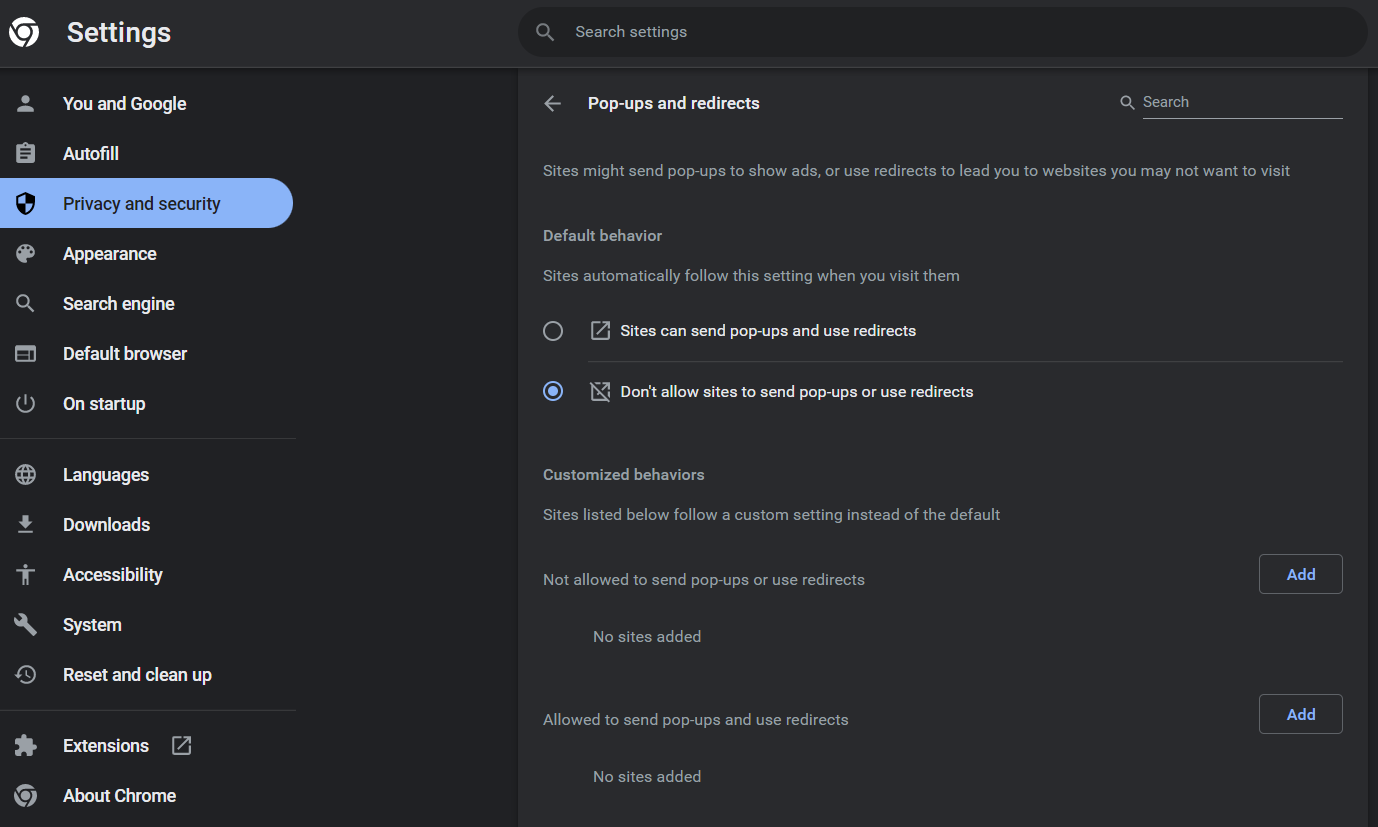Click the Extensions puzzle piece icon

26,745
